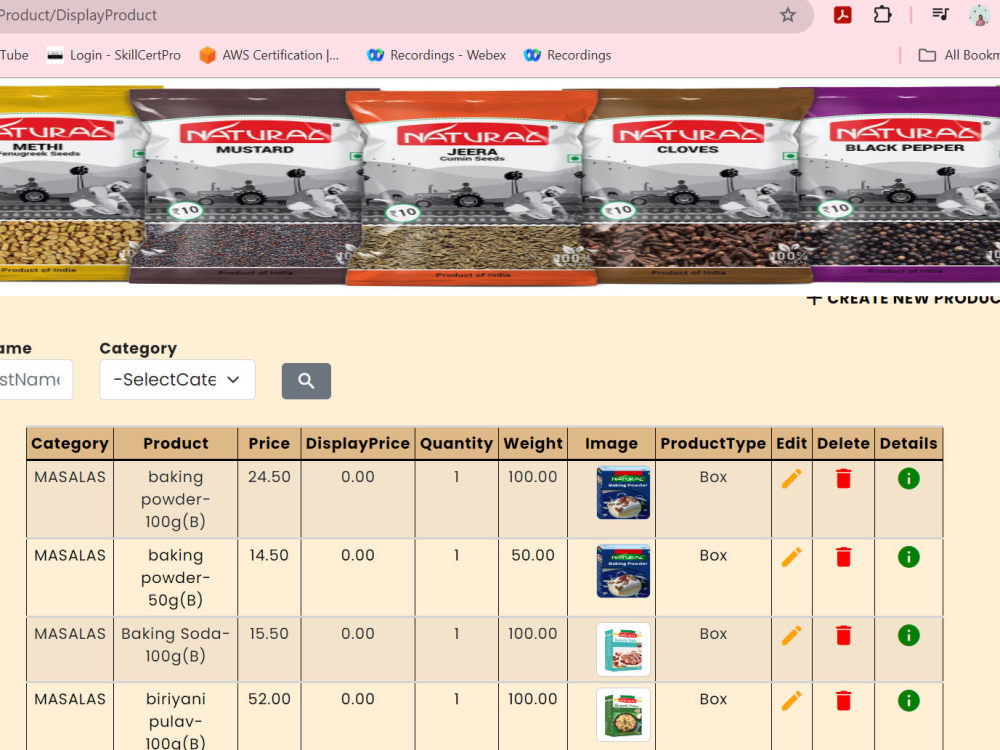Click the Weight column header
Screen dimensions: 1000x750
click(x=533, y=444)
